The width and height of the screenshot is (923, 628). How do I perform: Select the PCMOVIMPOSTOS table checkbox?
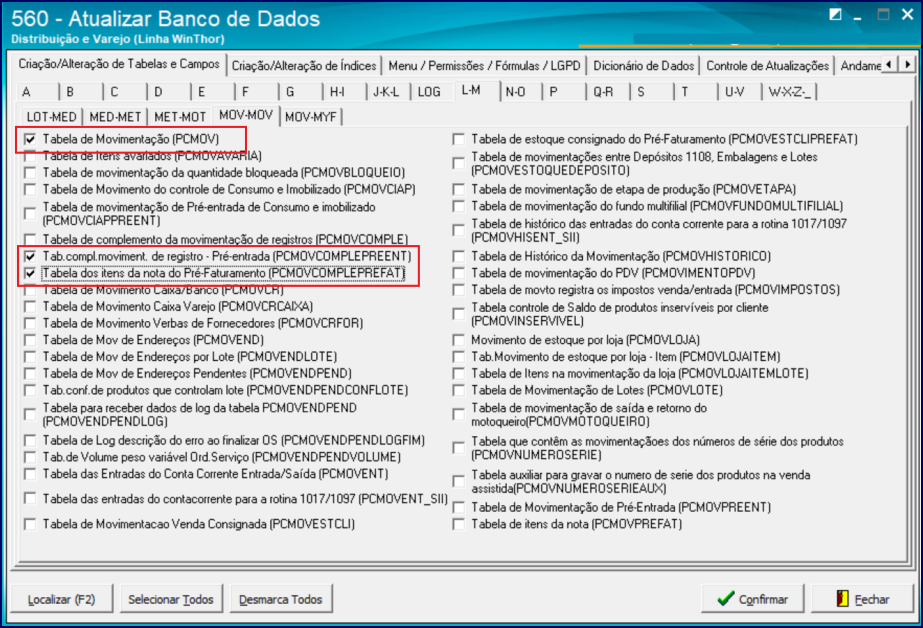(x=459, y=290)
